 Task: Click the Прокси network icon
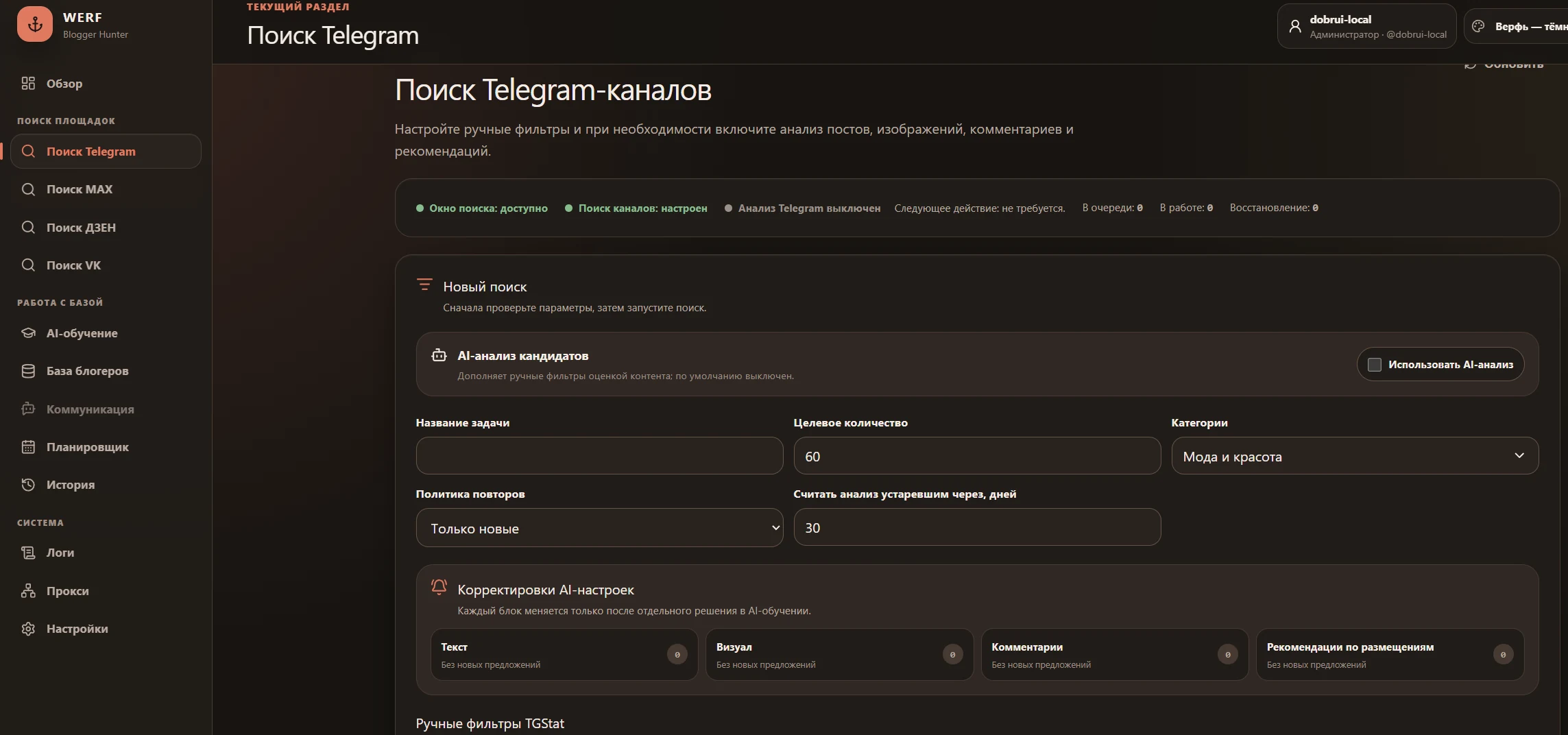[28, 591]
